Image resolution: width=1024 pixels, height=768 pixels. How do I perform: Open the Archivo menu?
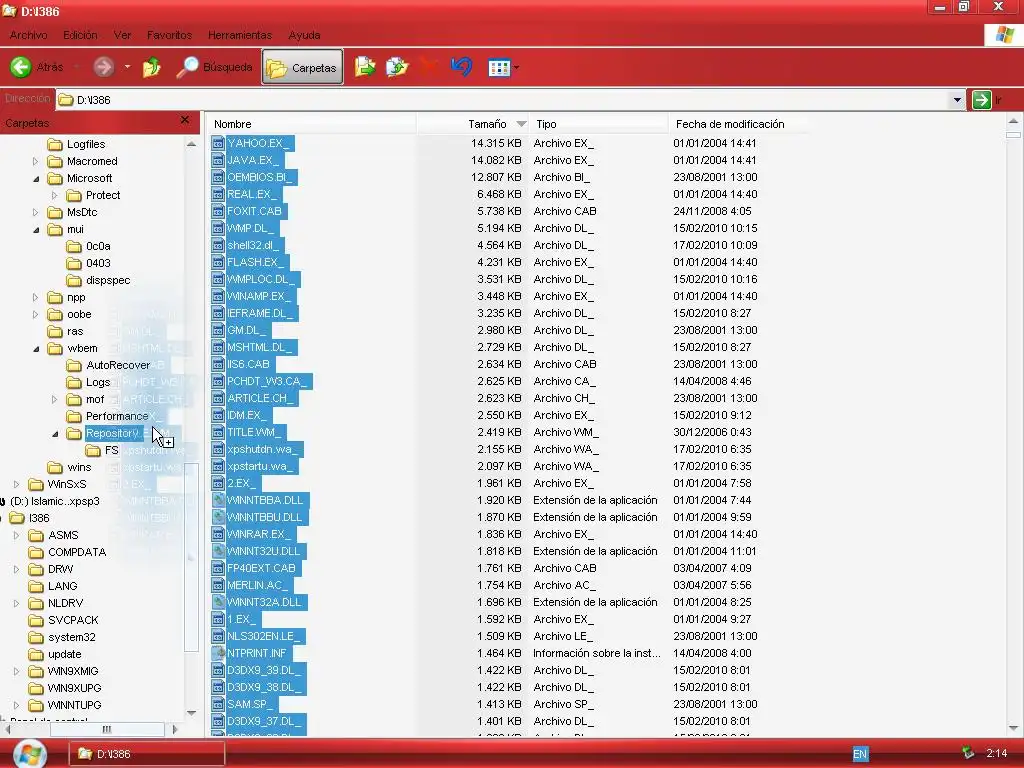pos(28,35)
